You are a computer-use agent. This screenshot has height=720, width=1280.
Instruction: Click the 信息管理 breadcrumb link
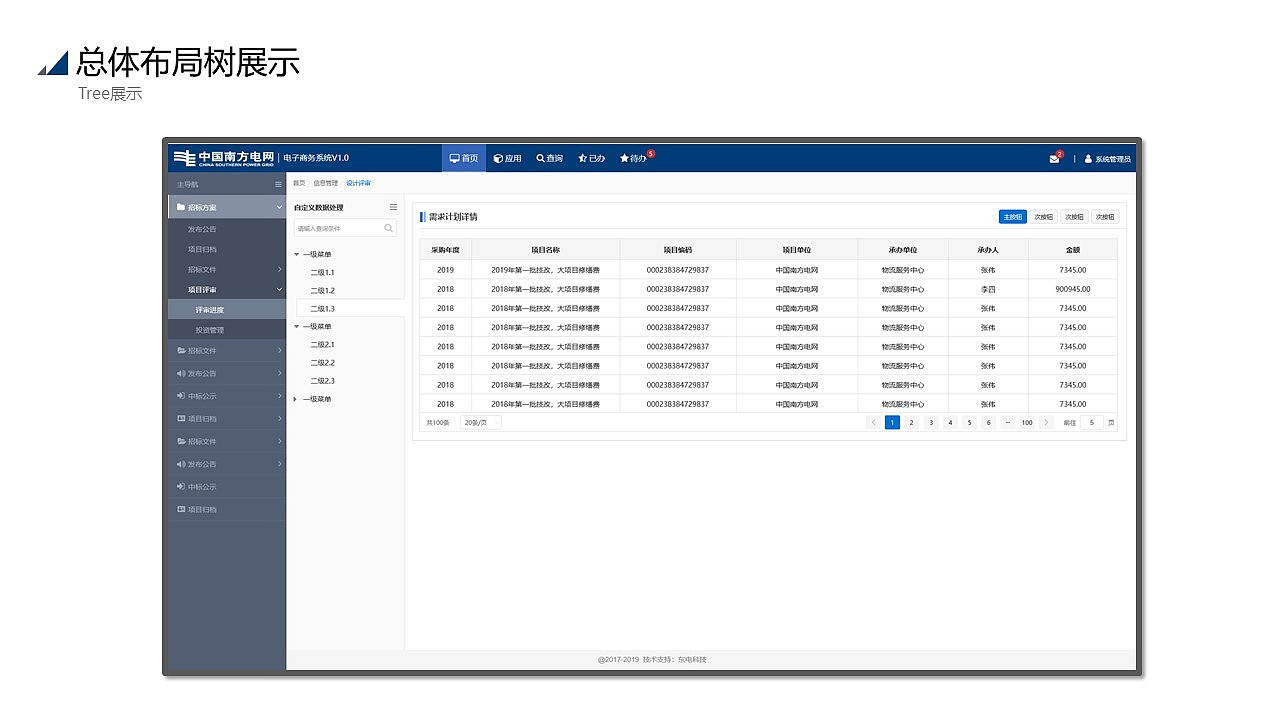coord(326,184)
